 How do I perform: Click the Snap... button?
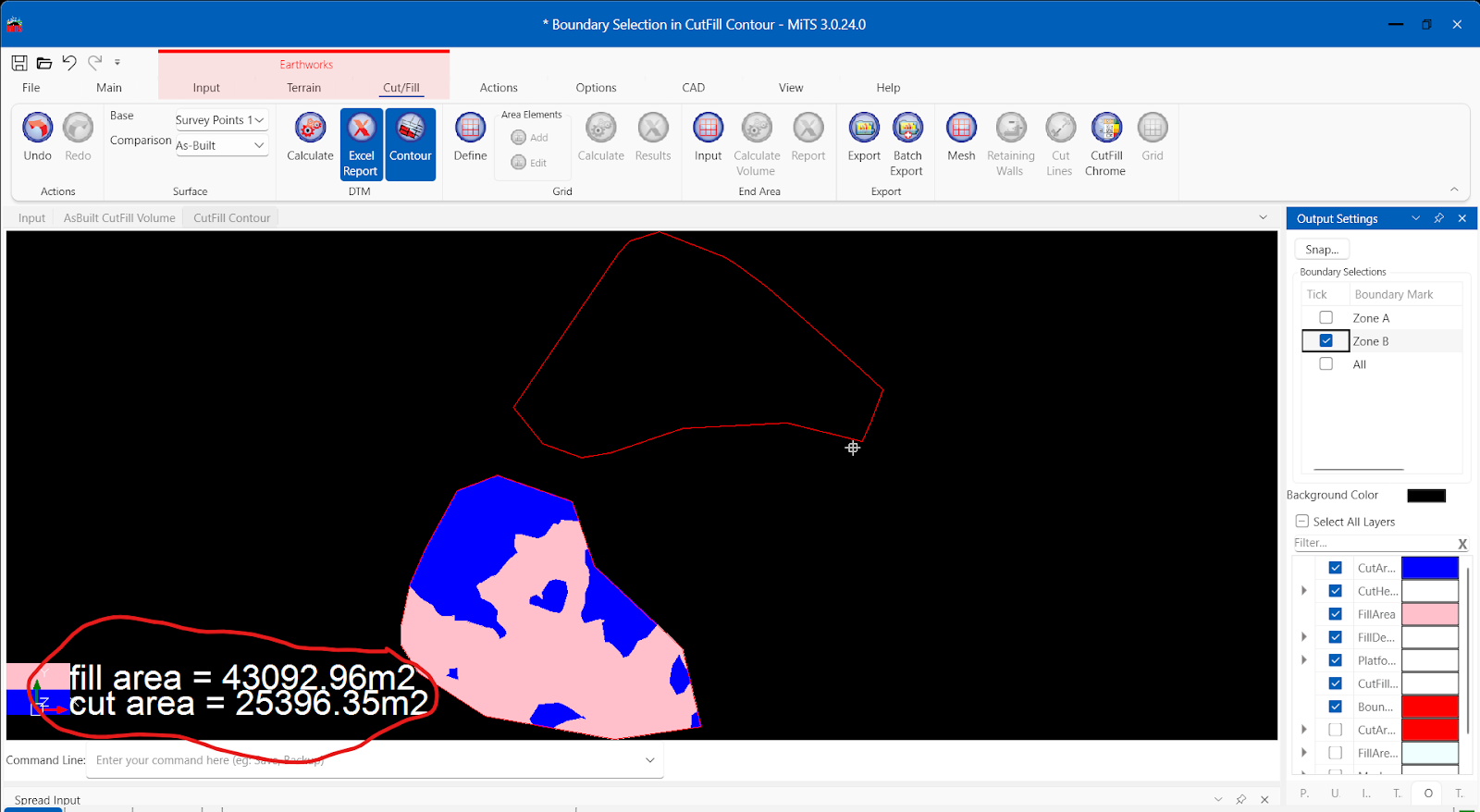1322,250
